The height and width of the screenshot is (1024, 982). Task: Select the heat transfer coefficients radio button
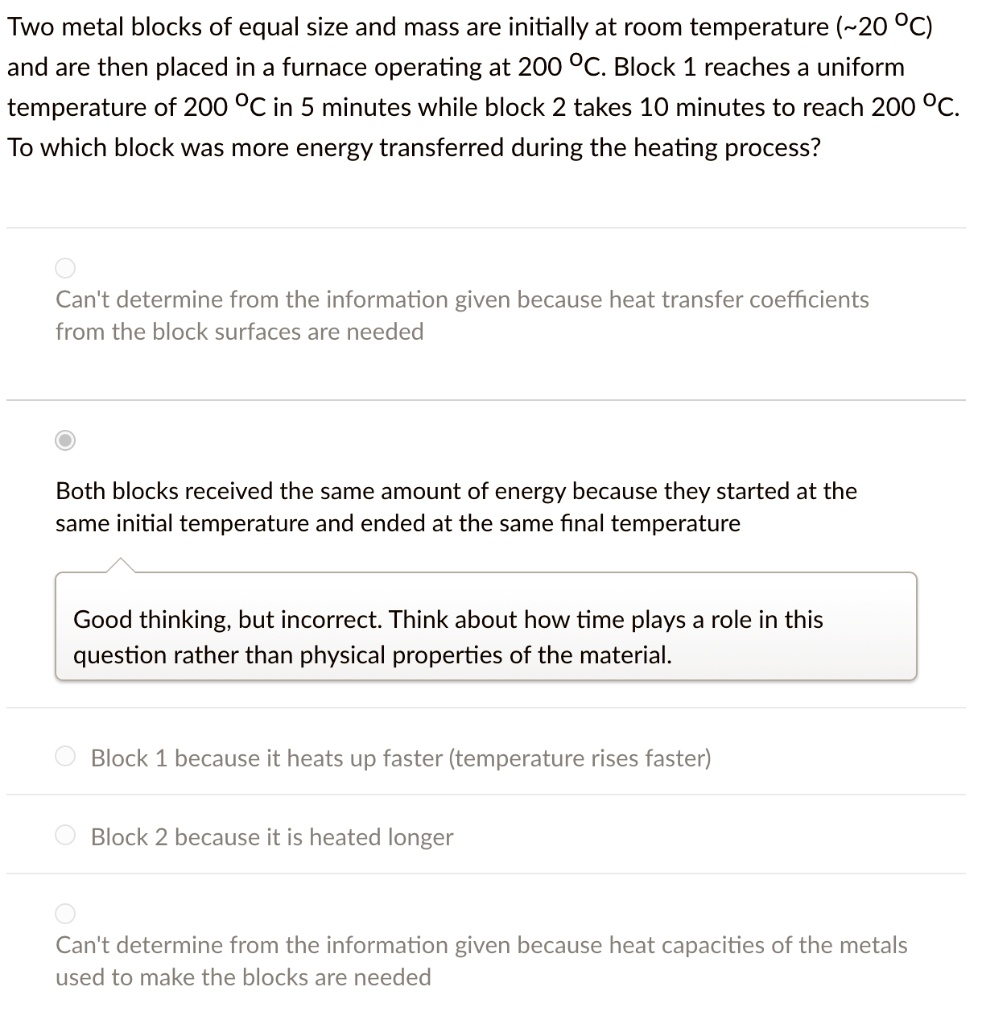(65, 267)
